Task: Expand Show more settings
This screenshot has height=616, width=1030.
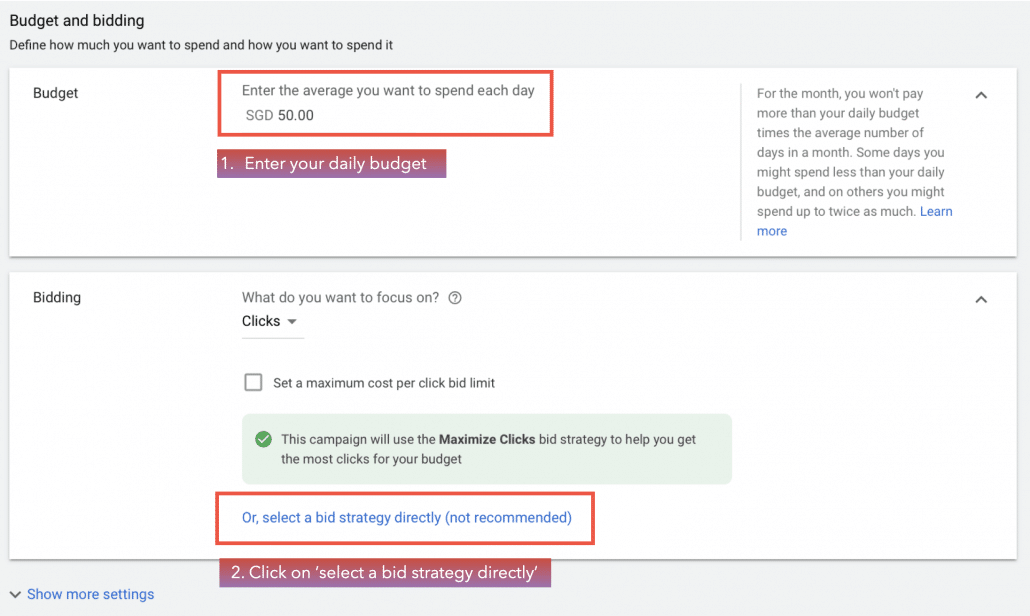Action: coord(81,594)
